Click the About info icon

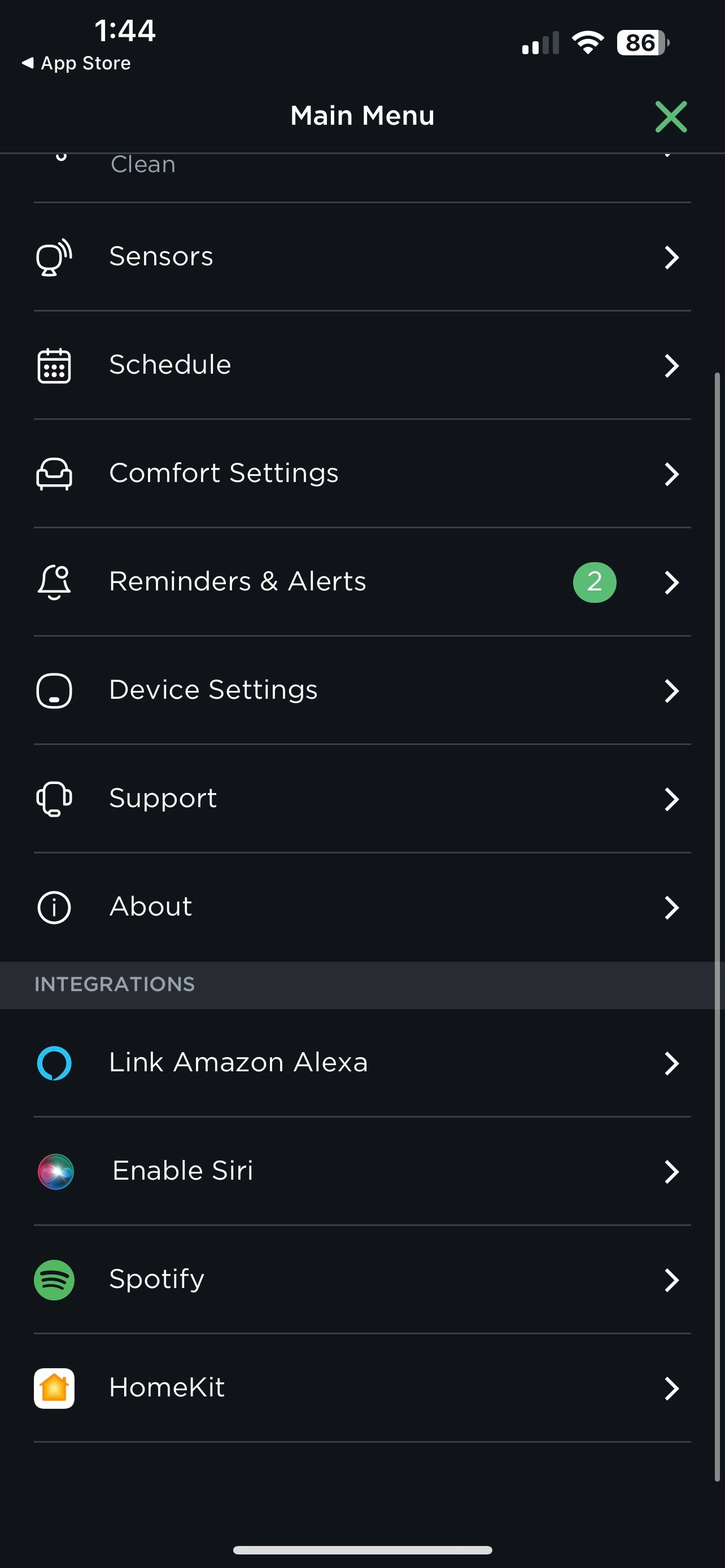(54, 907)
